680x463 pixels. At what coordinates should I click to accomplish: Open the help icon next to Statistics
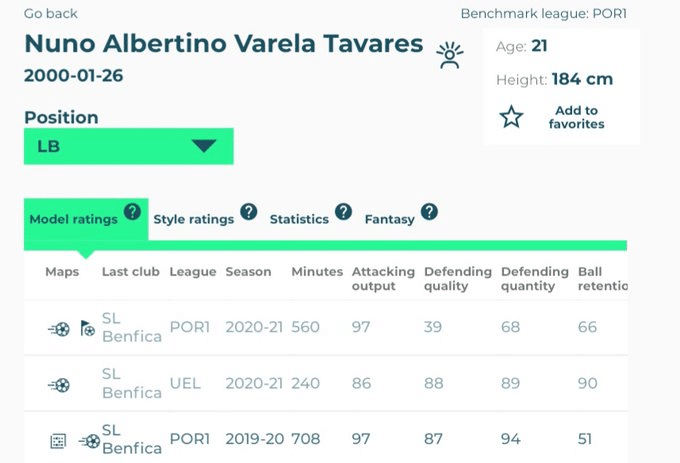(x=343, y=212)
